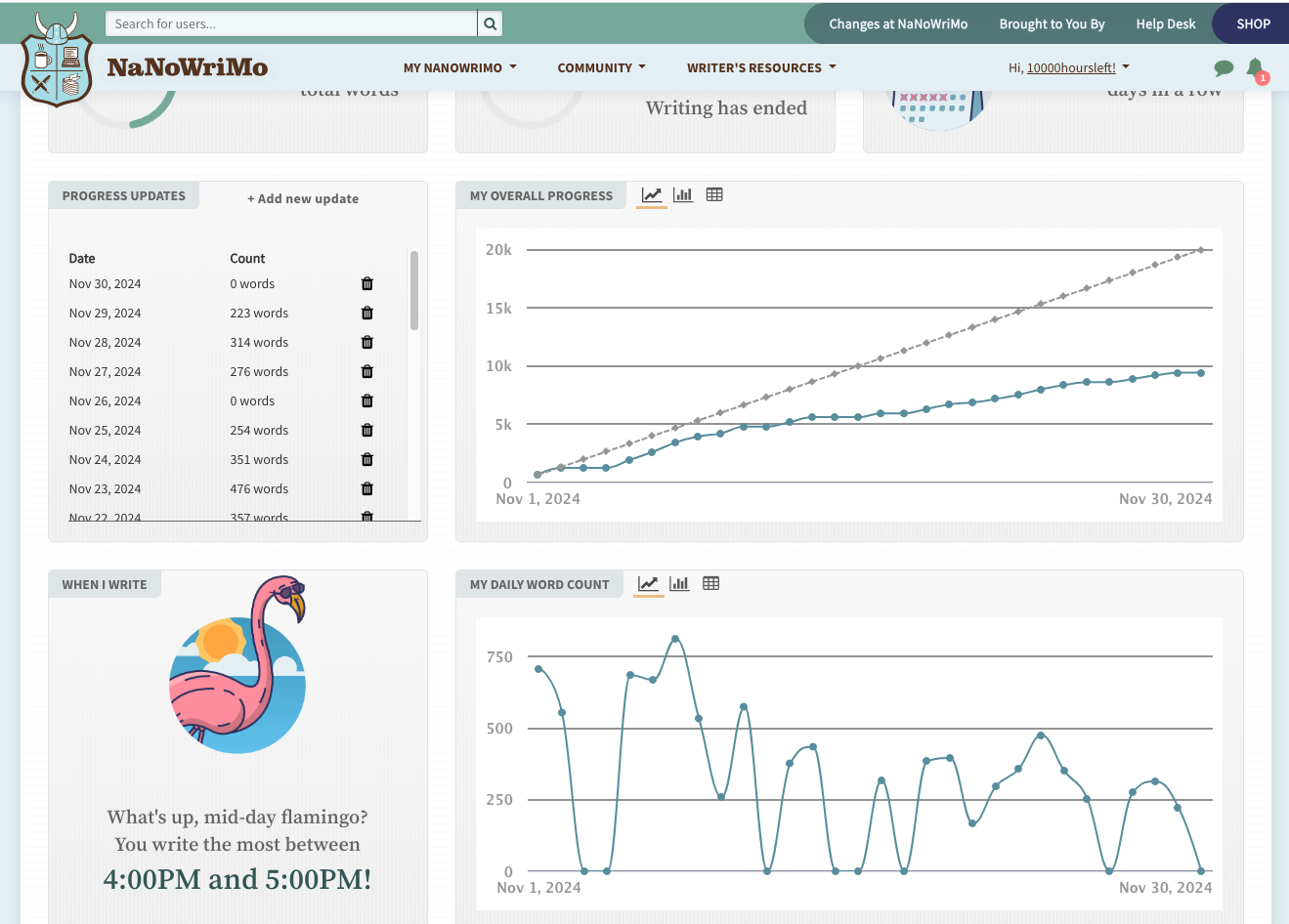The width and height of the screenshot is (1289, 924).
Task: Expand the Community menu
Action: coord(601,67)
